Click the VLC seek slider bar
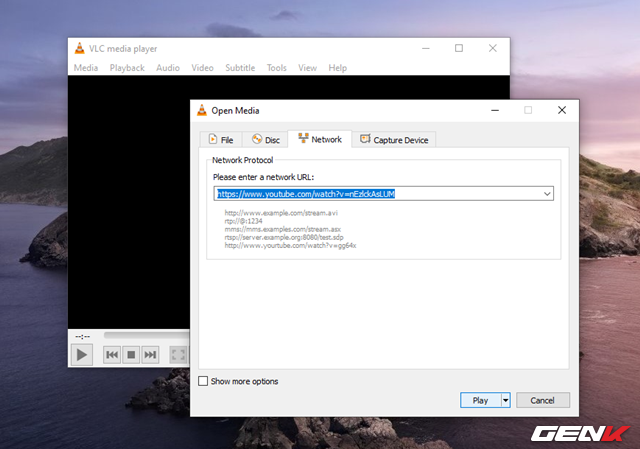This screenshot has height=449, width=640. (147, 335)
